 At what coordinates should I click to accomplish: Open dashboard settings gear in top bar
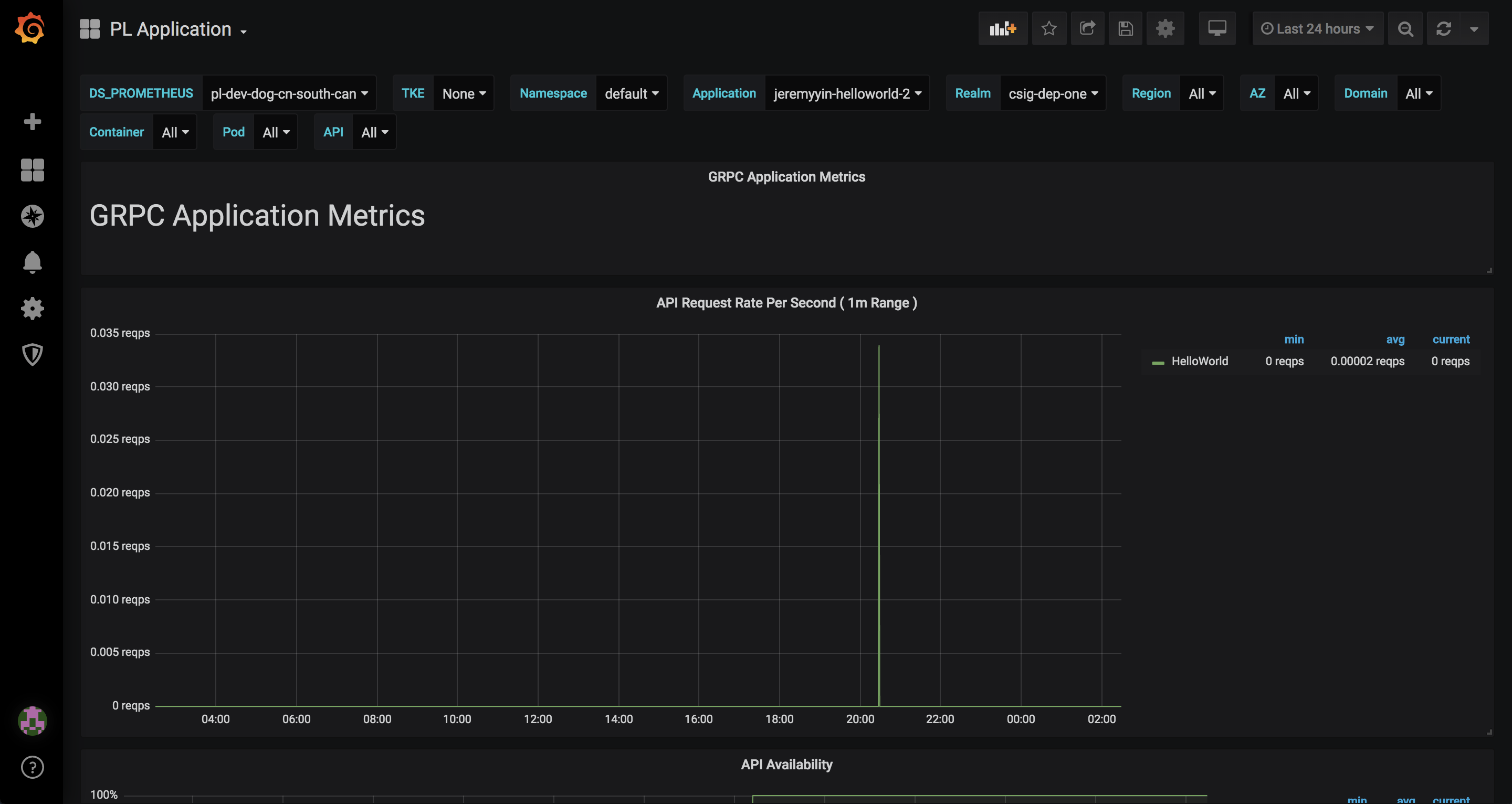click(1165, 28)
